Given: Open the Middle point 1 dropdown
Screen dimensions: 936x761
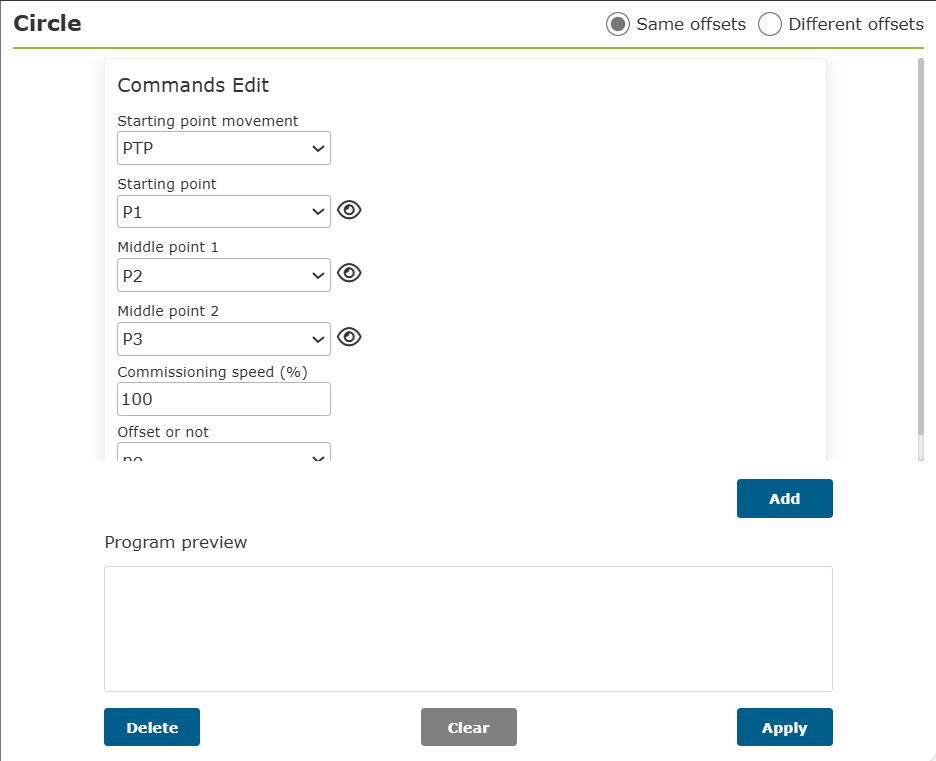Looking at the screenshot, I should tap(224, 275).
